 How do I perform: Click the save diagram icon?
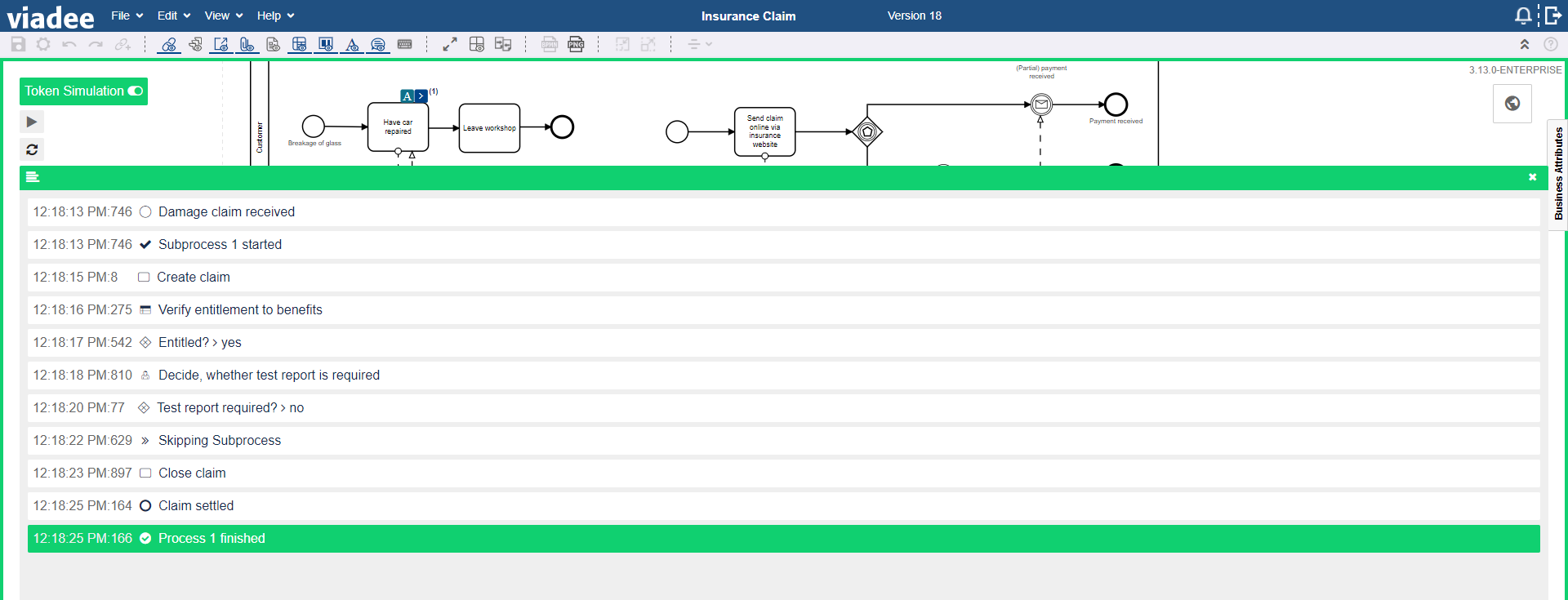[x=18, y=44]
